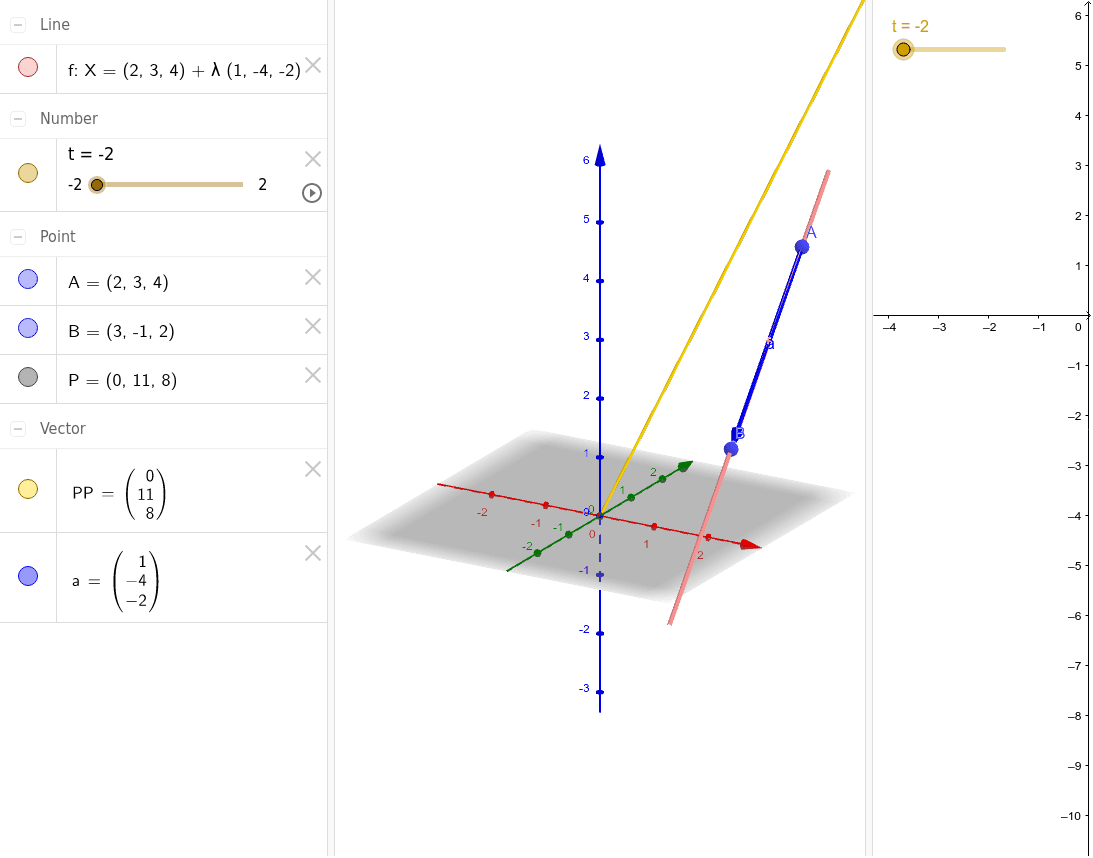Select the line f equation text
Screen dimensions: 1093x858
pos(184,71)
